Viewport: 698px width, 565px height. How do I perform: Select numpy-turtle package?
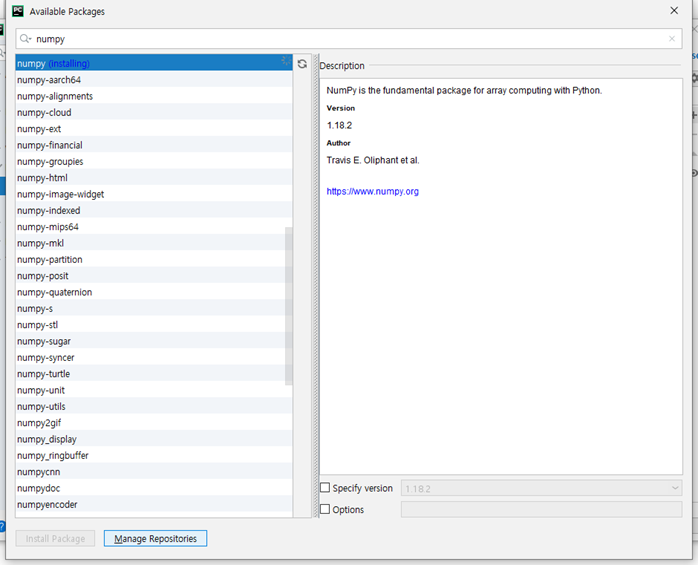(x=154, y=374)
